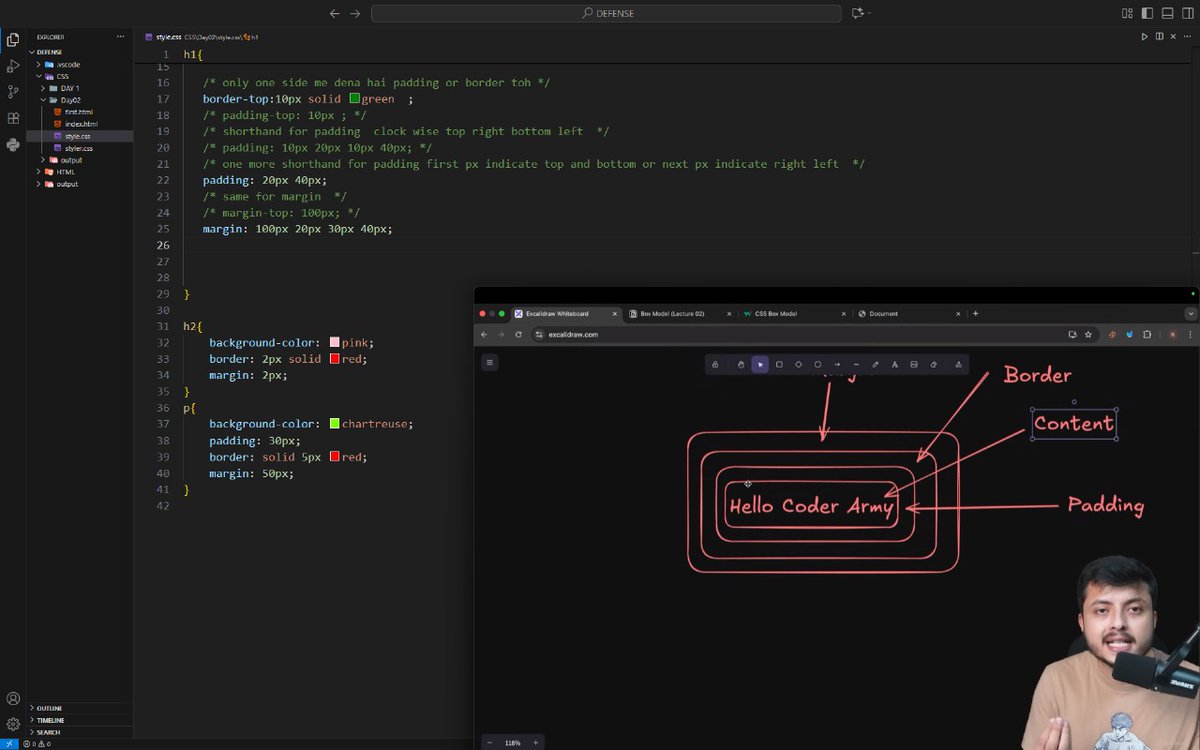This screenshot has width=1200, height=750.
Task: Open the Copilot chat icon beside the search bar
Action: click(858, 13)
